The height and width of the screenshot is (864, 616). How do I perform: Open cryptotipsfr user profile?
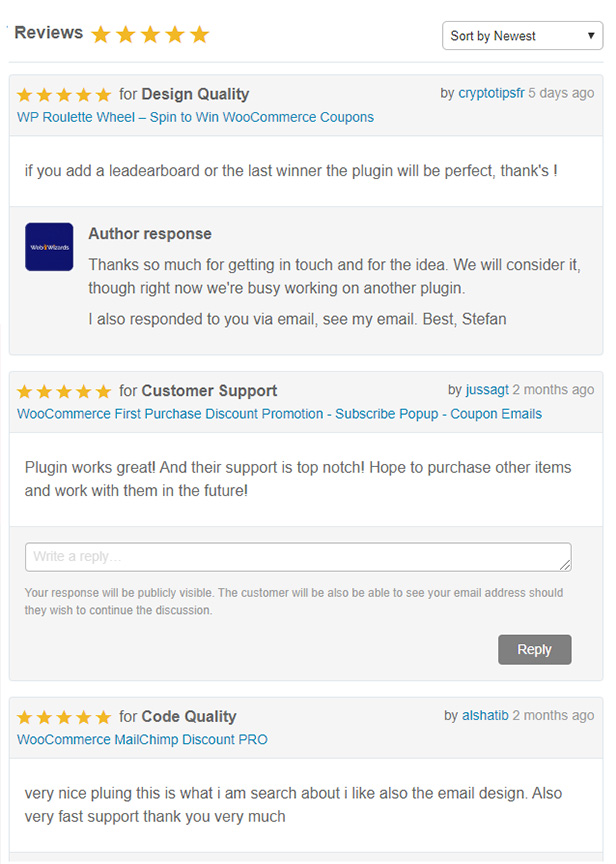click(x=491, y=93)
